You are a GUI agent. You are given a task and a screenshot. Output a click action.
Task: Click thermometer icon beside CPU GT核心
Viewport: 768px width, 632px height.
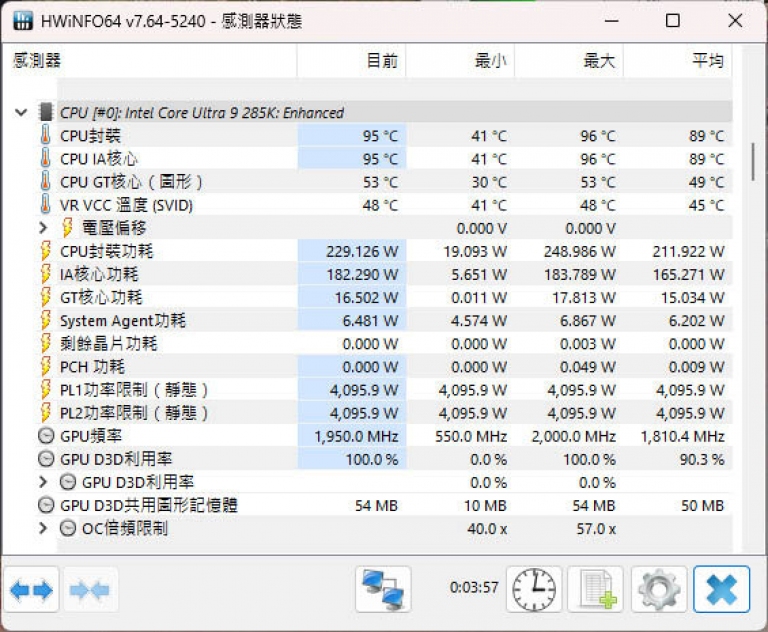pos(46,182)
